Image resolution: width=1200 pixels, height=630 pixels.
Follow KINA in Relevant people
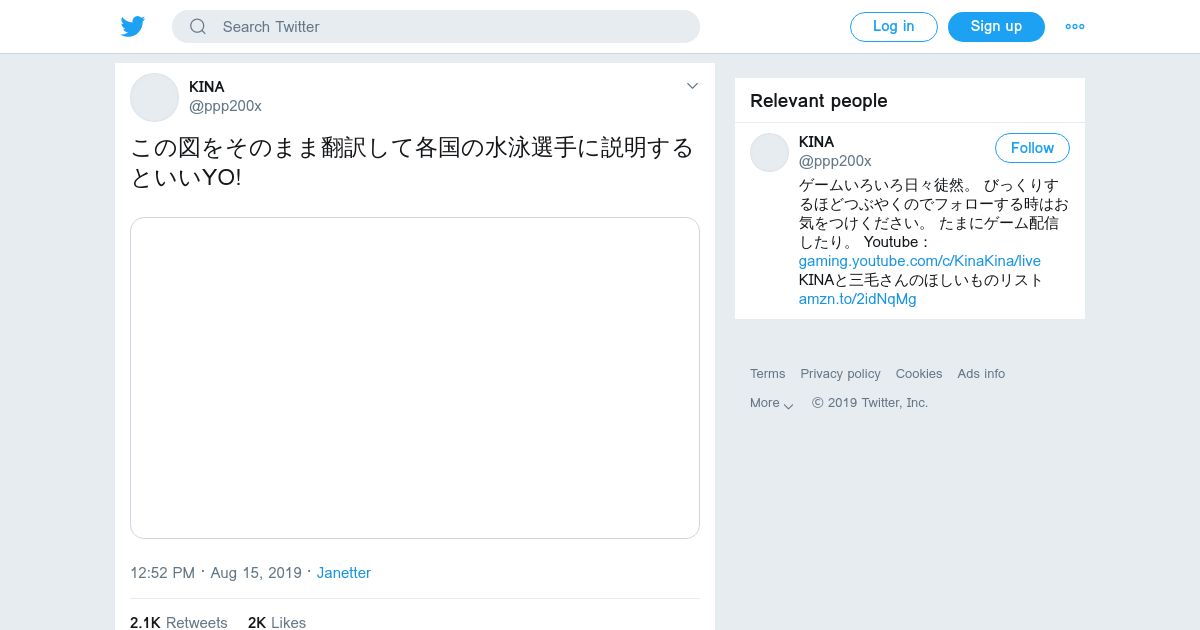[1032, 148]
